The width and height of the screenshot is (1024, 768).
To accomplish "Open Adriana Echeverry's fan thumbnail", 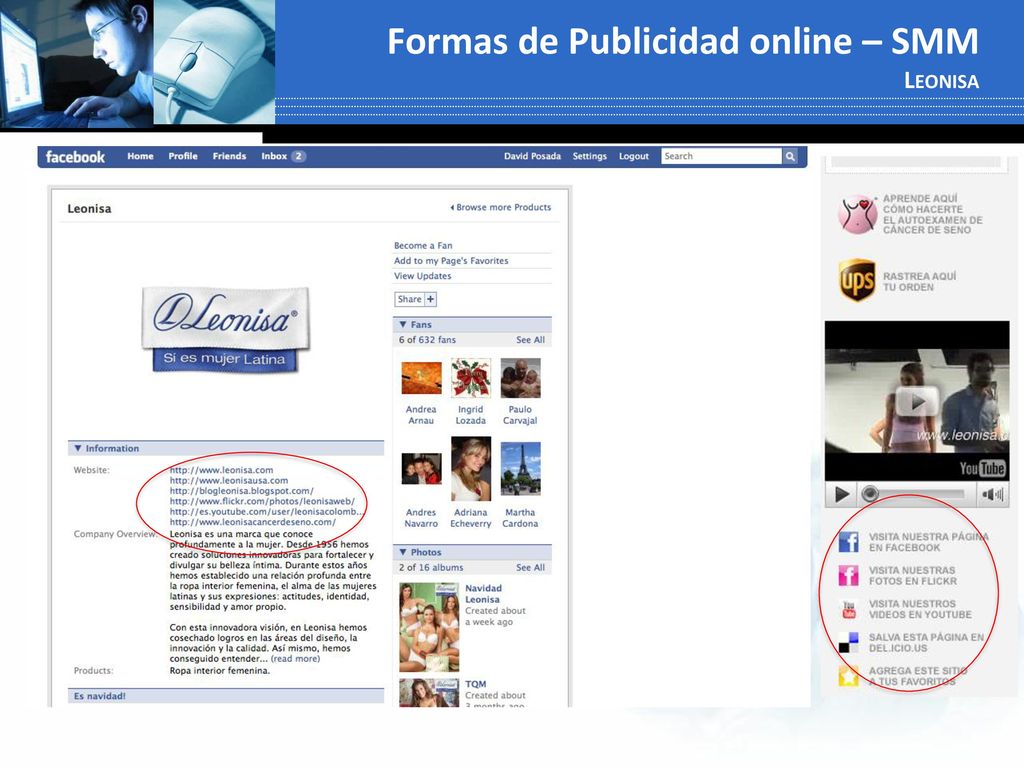I will coord(471,469).
